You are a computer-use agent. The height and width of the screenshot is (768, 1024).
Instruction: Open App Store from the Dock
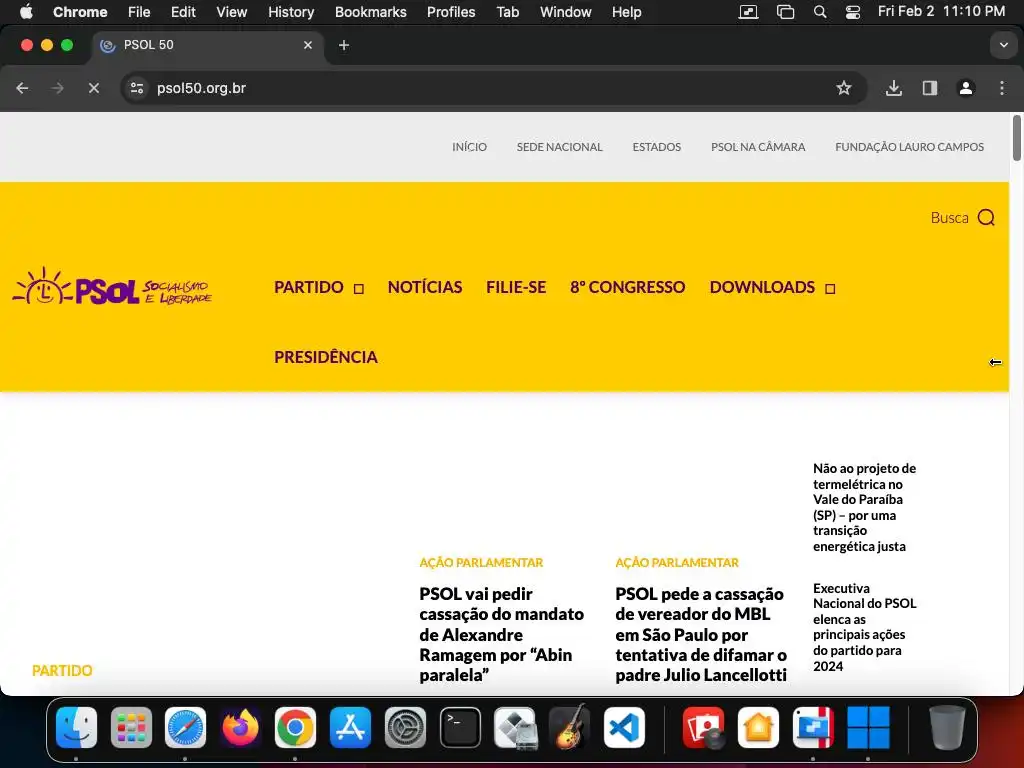pyautogui.click(x=350, y=728)
